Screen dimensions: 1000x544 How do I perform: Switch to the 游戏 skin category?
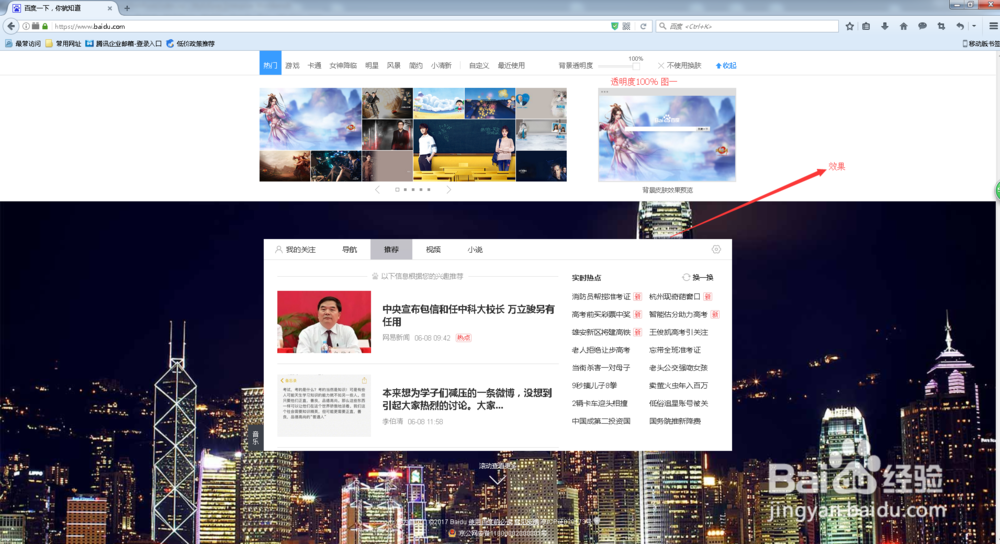(x=292, y=66)
